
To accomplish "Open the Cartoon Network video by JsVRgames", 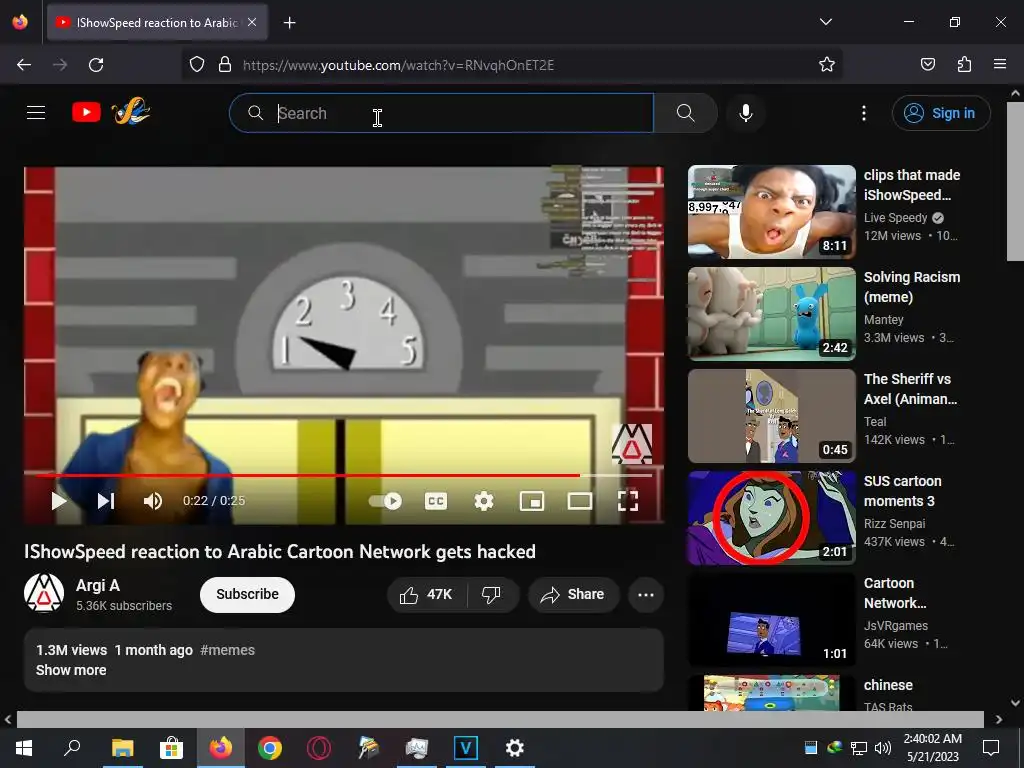I will pyautogui.click(x=771, y=620).
